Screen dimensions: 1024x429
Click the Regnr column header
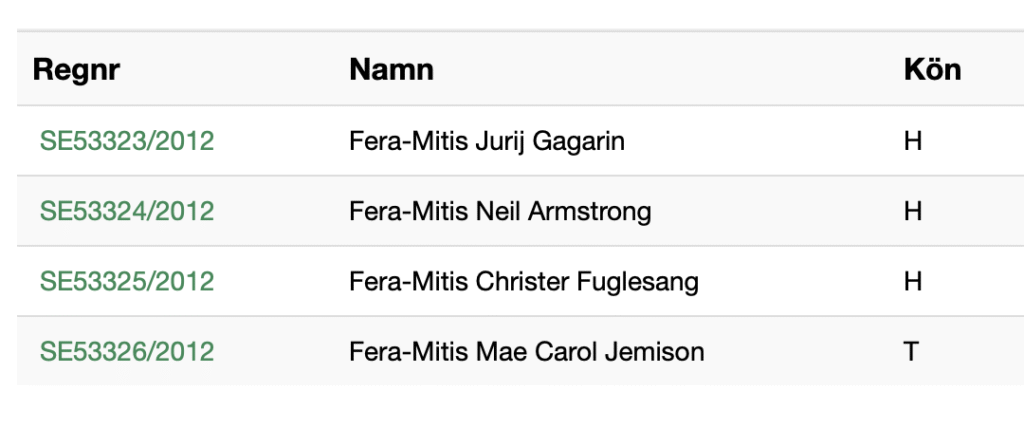(x=76, y=70)
